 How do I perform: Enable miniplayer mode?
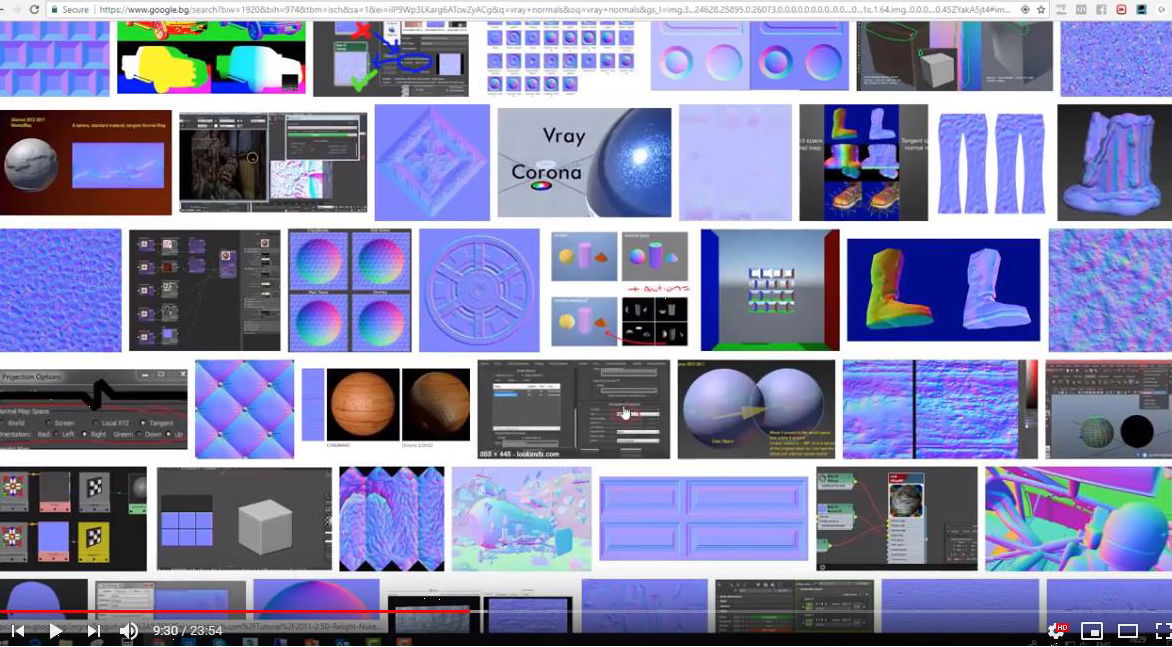(1092, 631)
